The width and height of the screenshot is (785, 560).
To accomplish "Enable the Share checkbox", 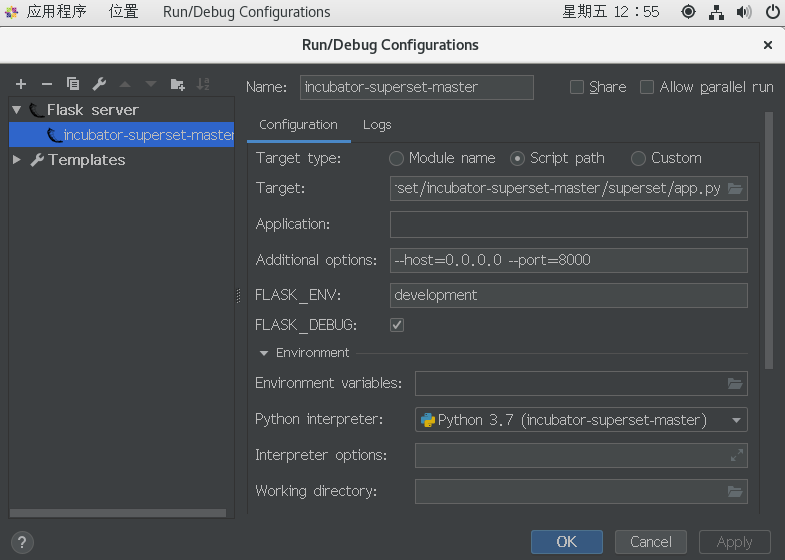I will (577, 87).
